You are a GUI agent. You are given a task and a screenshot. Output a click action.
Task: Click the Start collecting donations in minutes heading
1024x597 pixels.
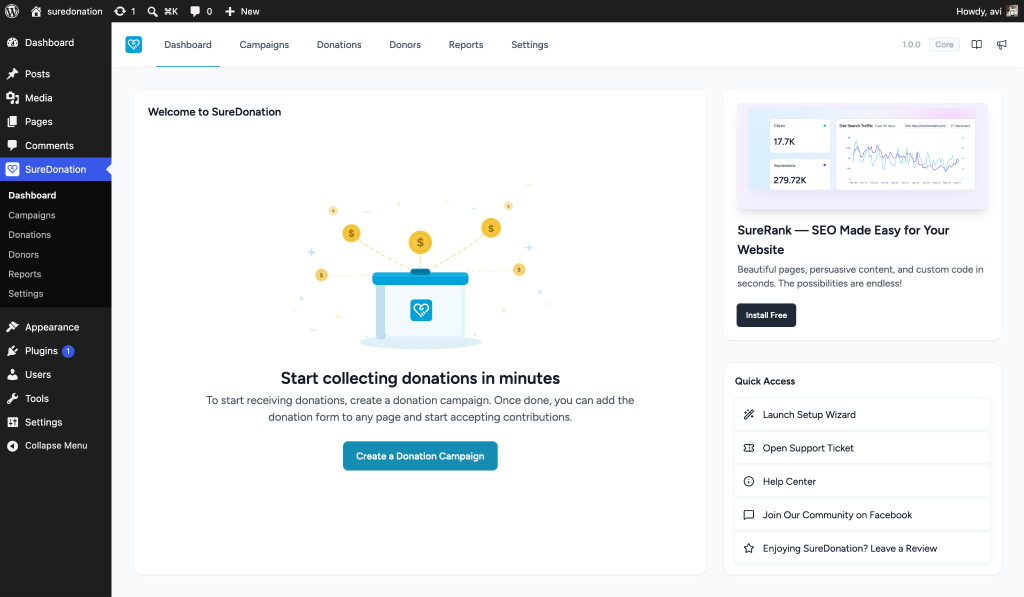pyautogui.click(x=420, y=378)
